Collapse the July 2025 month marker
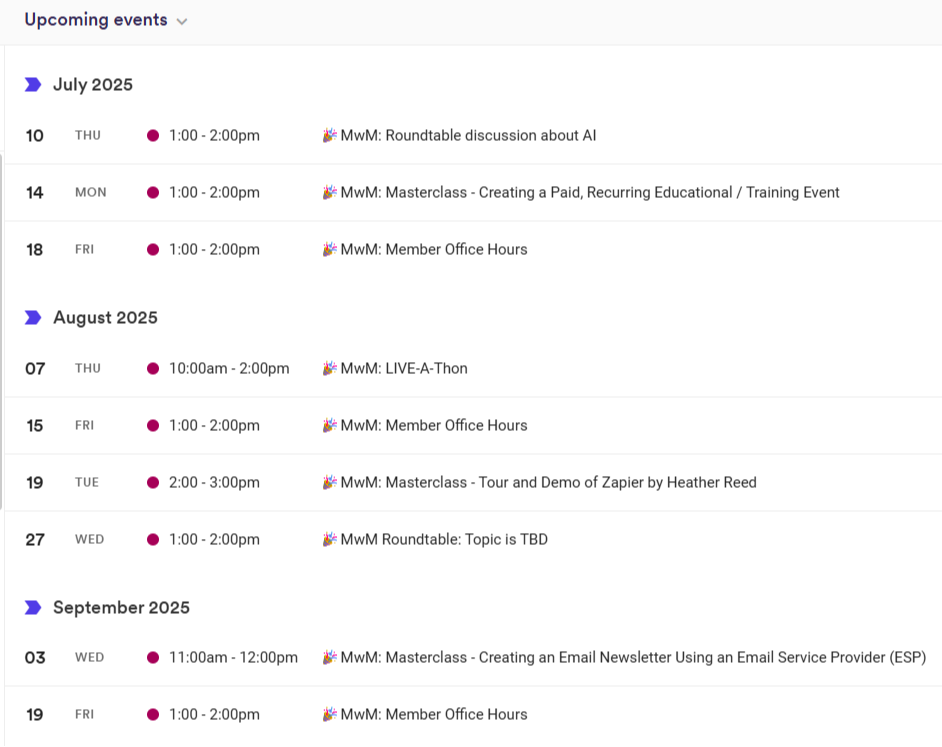 point(33,85)
